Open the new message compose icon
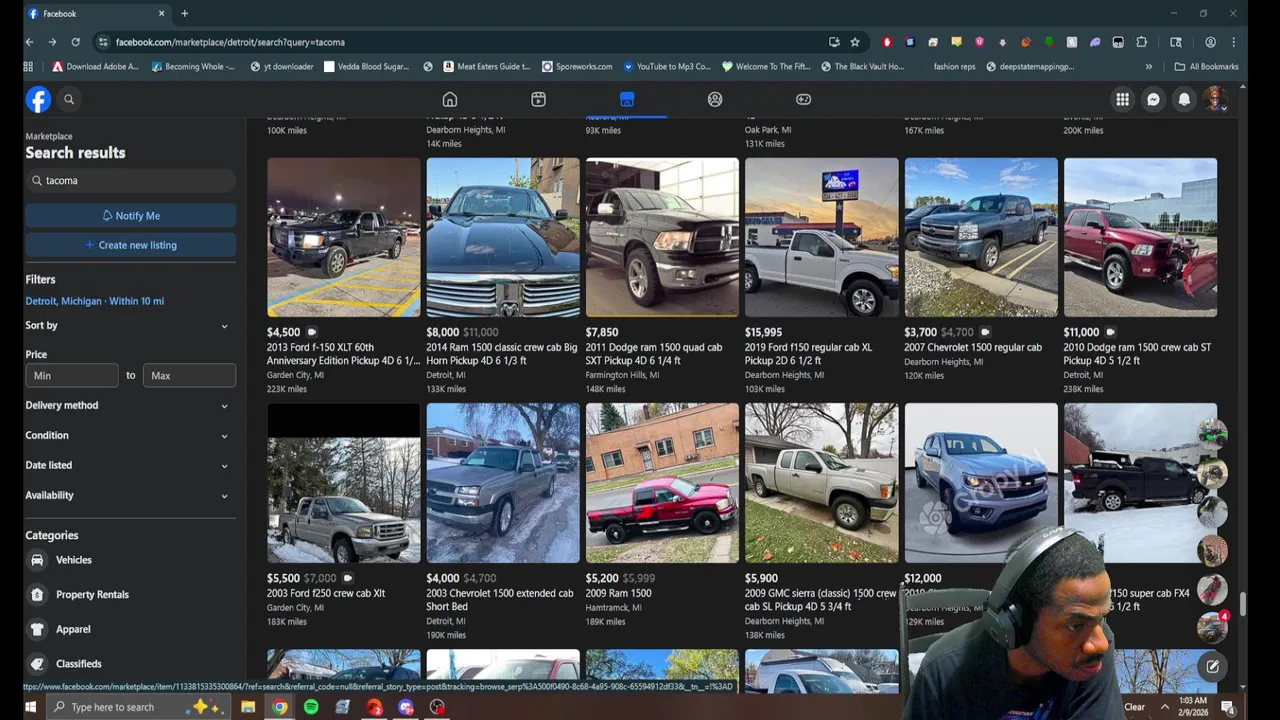 click(1212, 666)
